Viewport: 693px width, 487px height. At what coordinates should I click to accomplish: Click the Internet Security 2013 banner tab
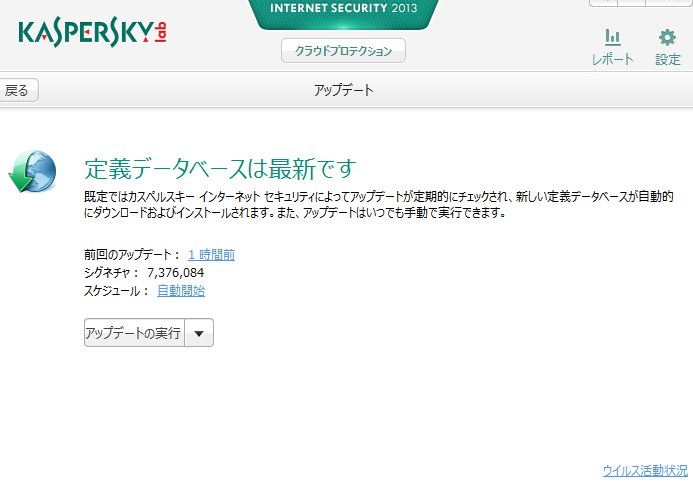click(x=343, y=13)
